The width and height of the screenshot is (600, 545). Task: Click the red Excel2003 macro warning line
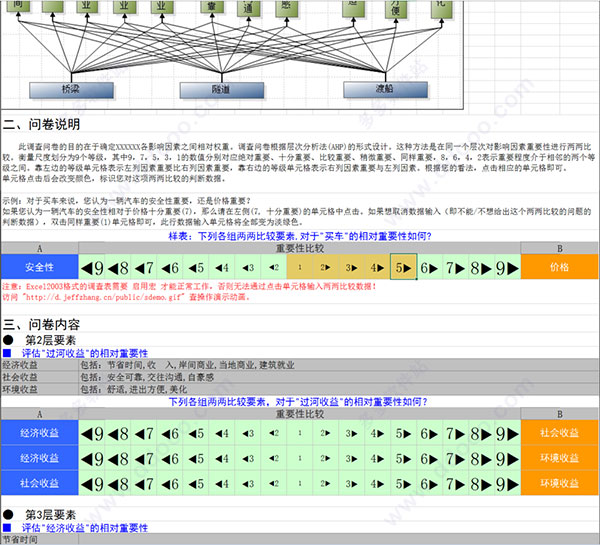click(189, 286)
